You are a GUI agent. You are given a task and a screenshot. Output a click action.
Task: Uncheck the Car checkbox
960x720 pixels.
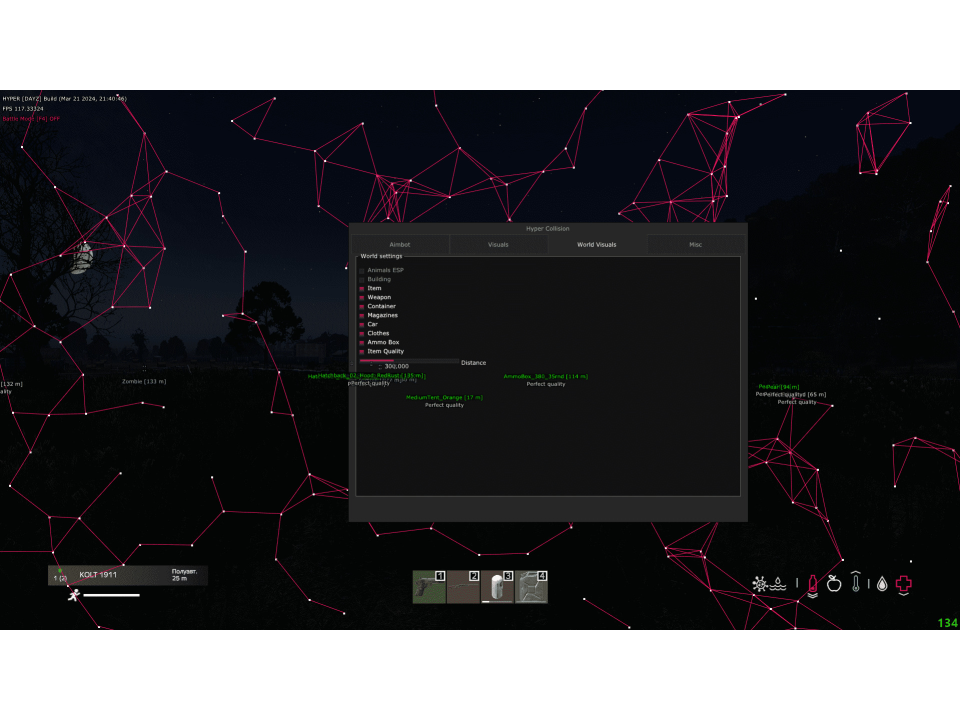(362, 324)
